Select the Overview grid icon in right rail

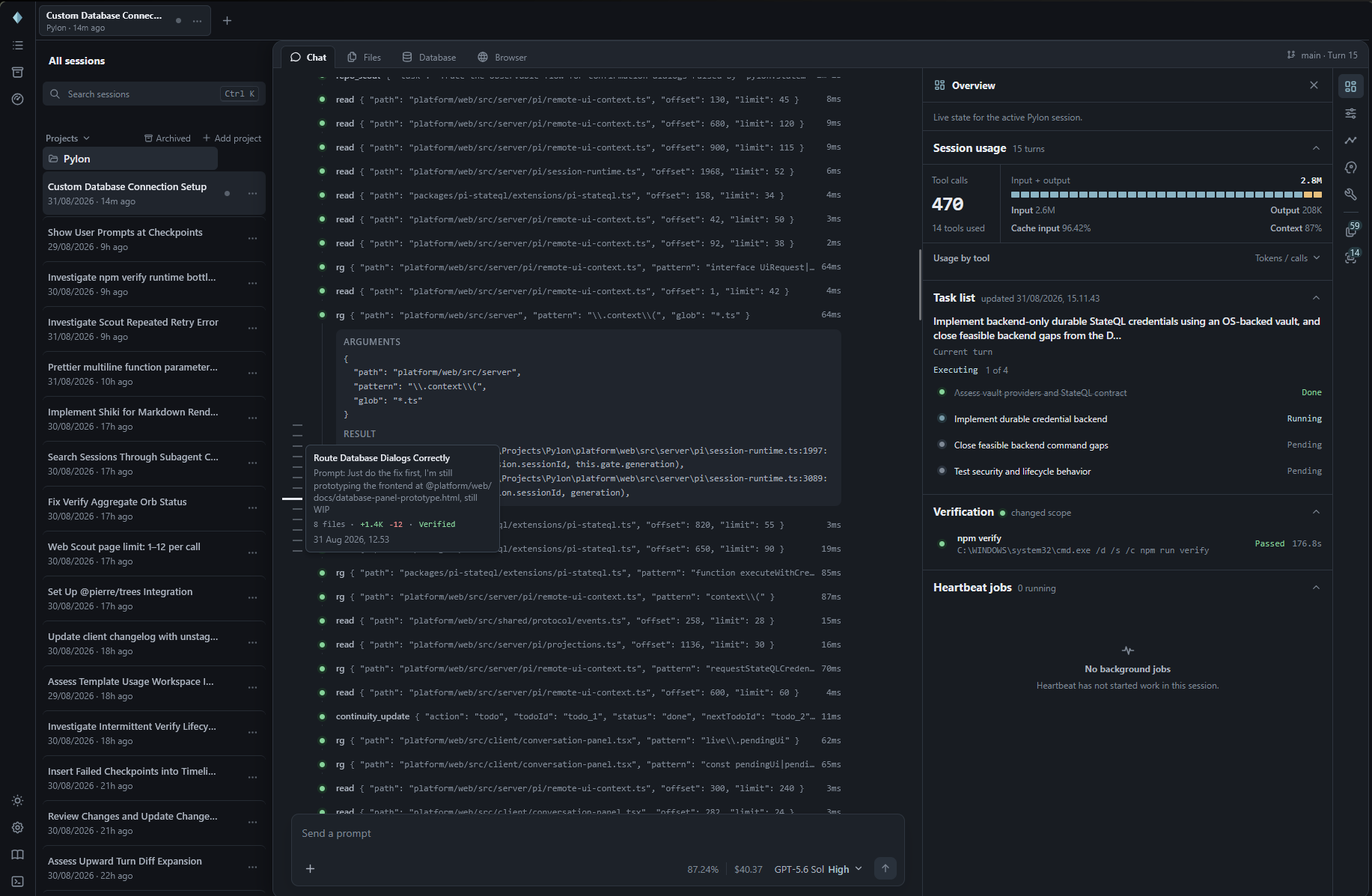point(1351,87)
